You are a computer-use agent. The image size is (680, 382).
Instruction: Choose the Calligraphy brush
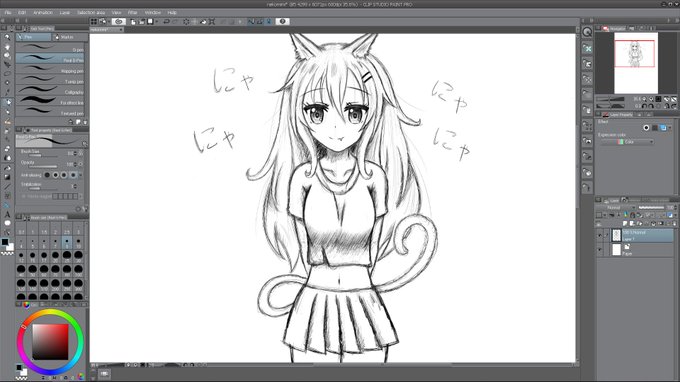50,90
